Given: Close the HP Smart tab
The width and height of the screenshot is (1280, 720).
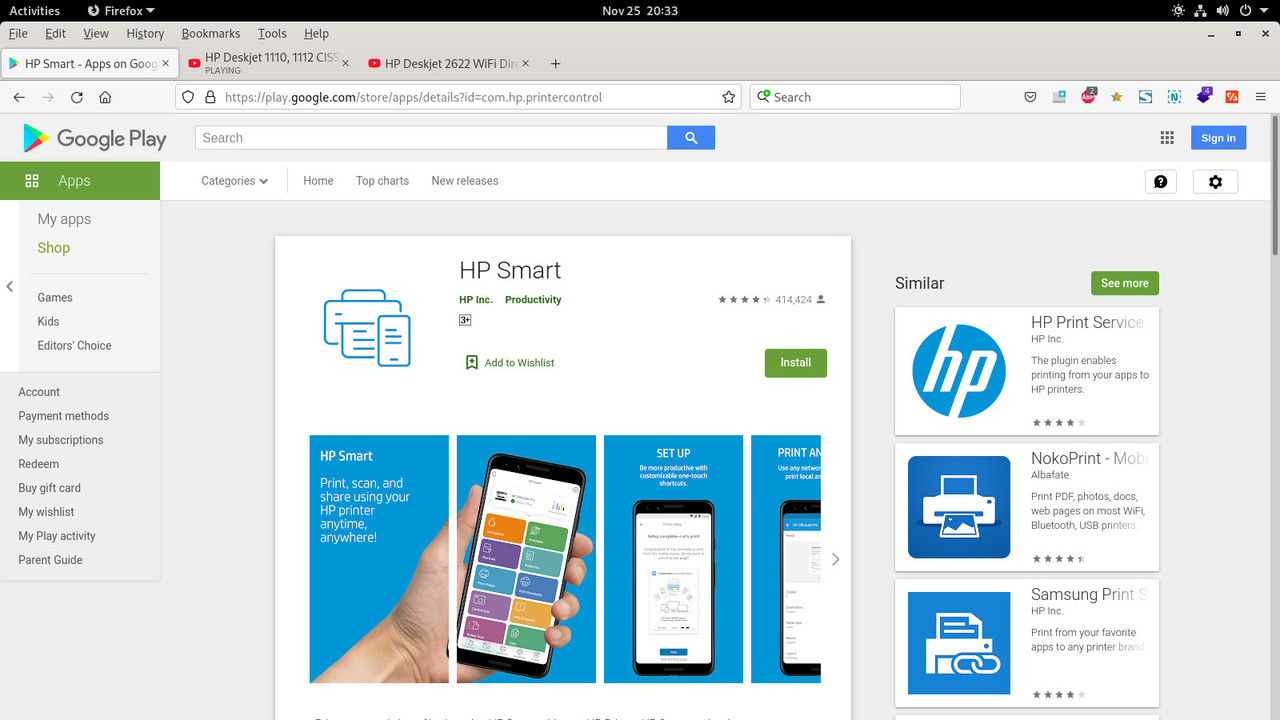Looking at the screenshot, I should (x=166, y=63).
